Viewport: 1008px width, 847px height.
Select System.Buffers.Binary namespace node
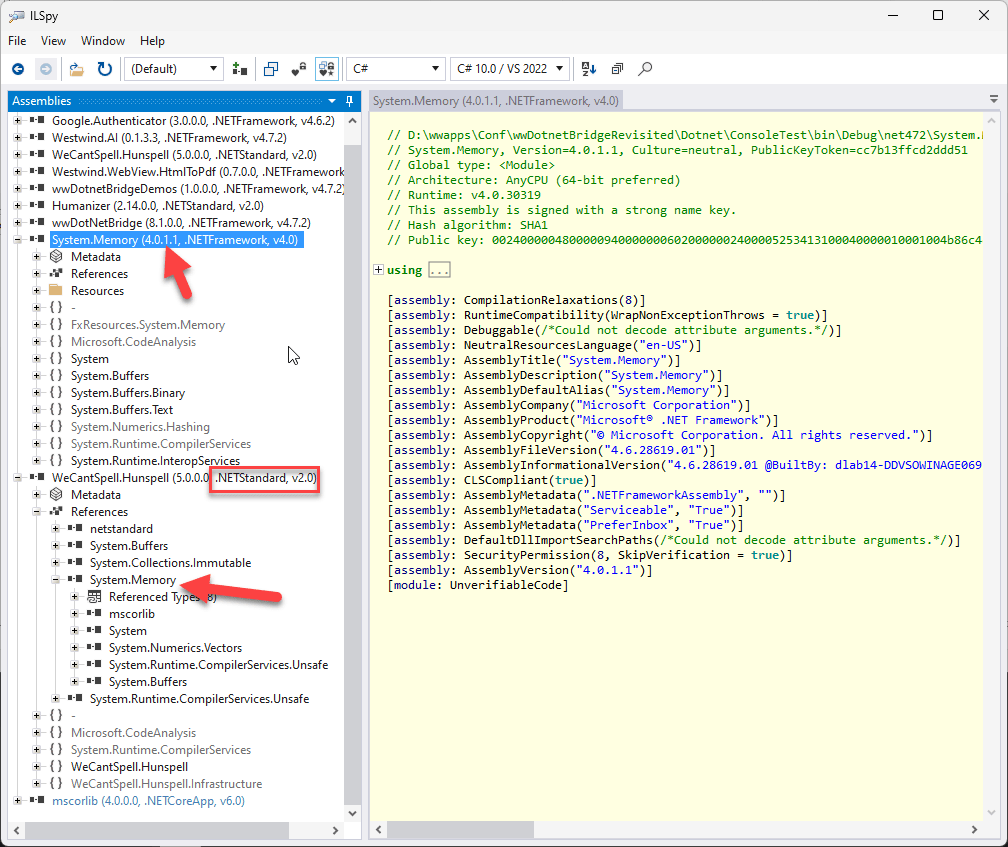pos(127,393)
